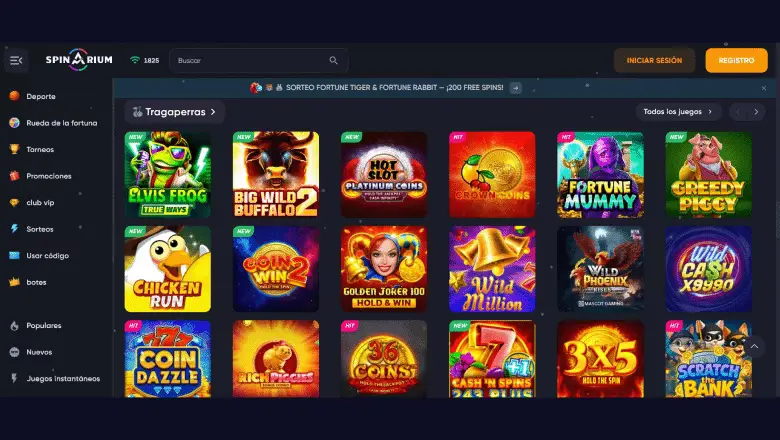Open the Coin Dazzle game
780x440 pixels.
coord(168,359)
